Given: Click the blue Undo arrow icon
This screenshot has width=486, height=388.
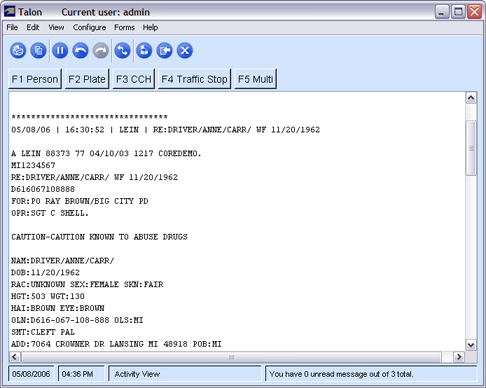Looking at the screenshot, I should 80,51.
